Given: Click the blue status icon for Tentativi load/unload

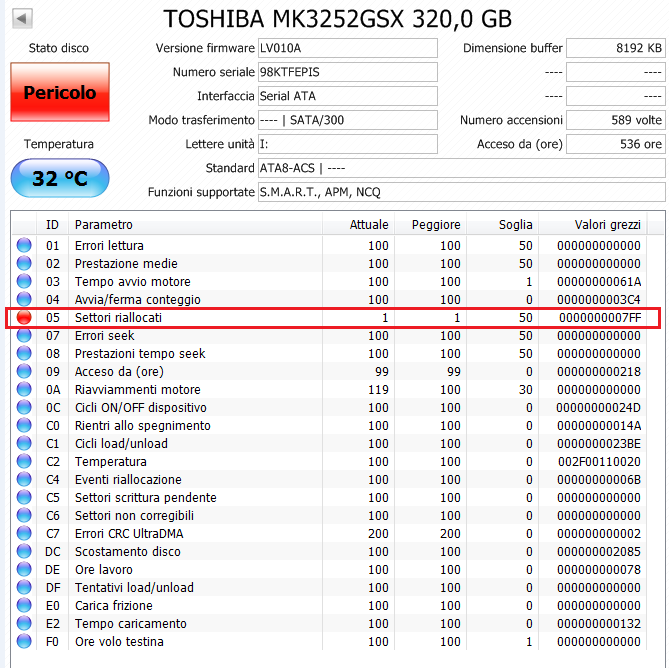Looking at the screenshot, I should click(x=24, y=587).
